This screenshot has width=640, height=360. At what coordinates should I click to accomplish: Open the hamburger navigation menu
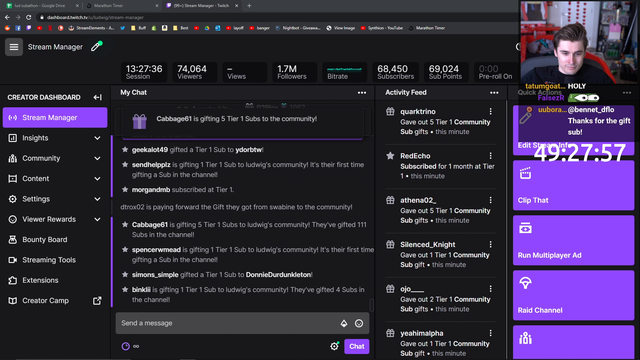pyautogui.click(x=14, y=47)
